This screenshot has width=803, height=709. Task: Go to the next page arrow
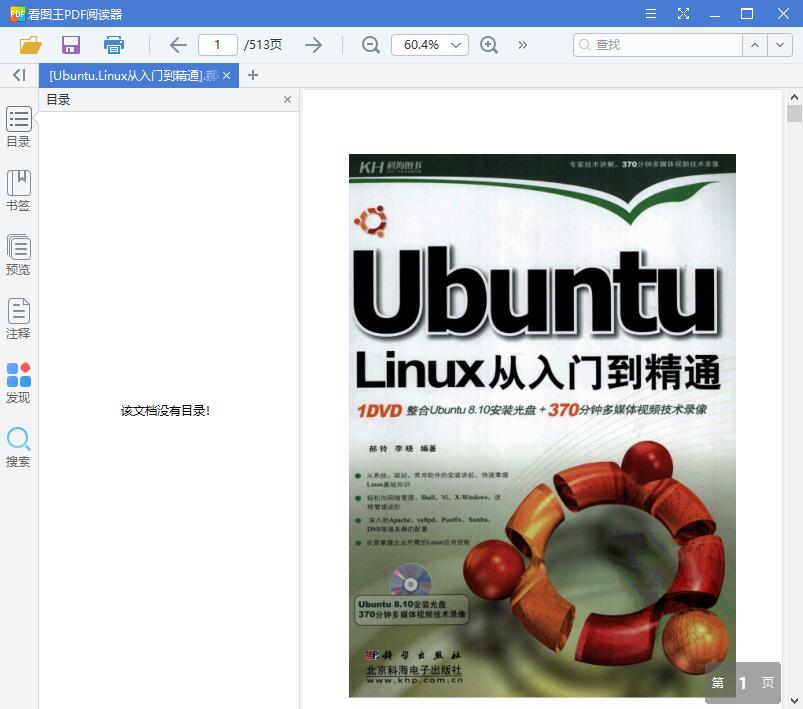(x=313, y=45)
